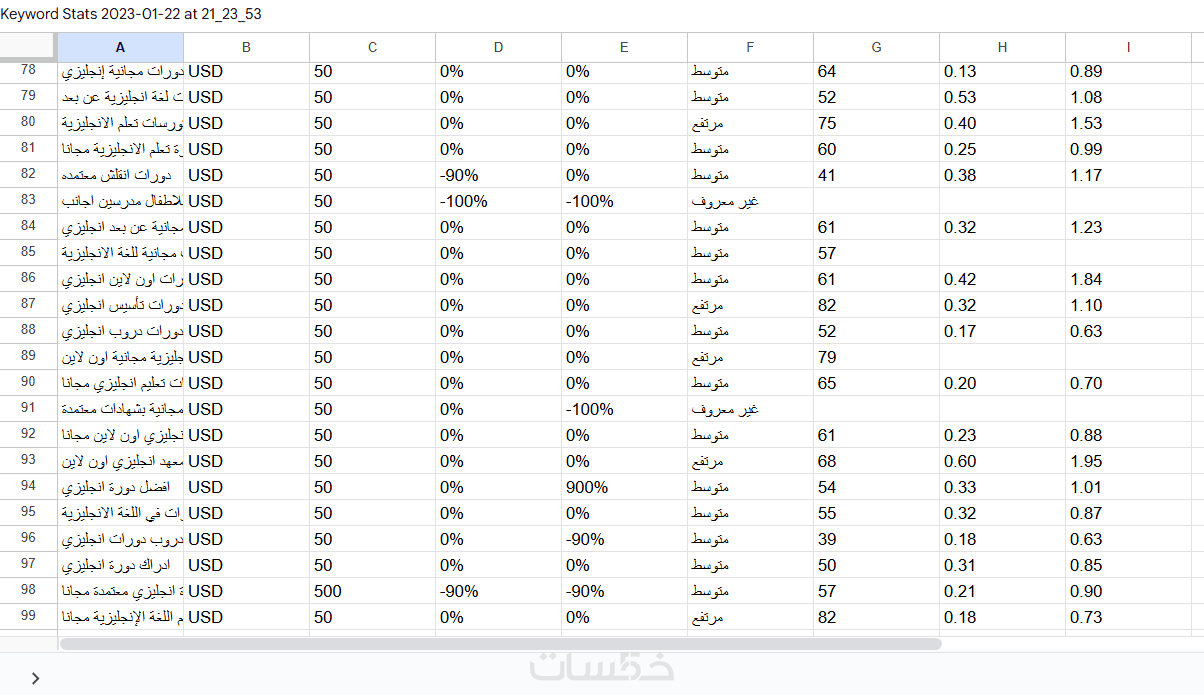The width and height of the screenshot is (1204, 695).
Task: Click the cell with value 0.60
Action: point(1002,461)
